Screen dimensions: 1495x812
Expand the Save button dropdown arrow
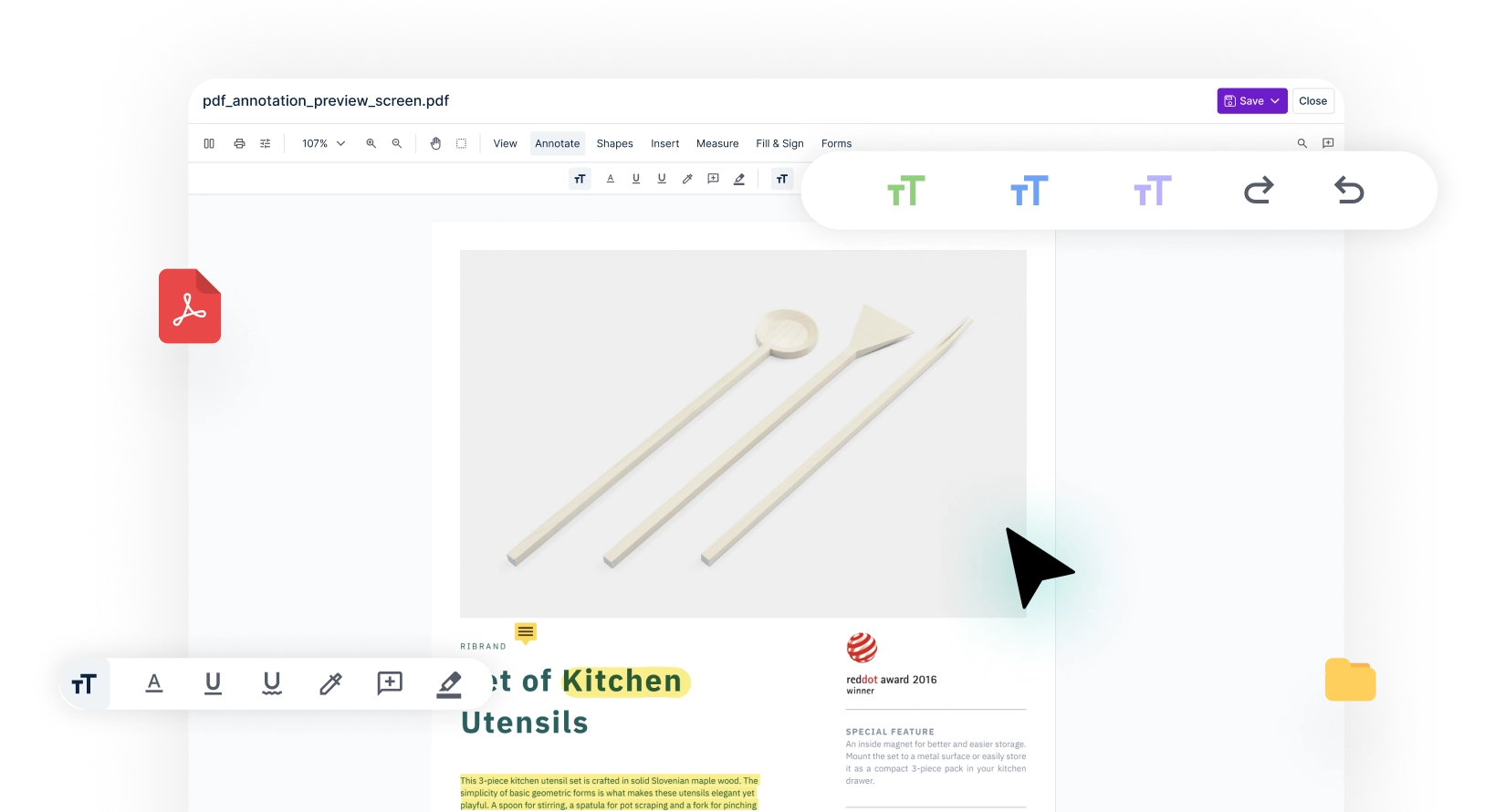(x=1275, y=101)
